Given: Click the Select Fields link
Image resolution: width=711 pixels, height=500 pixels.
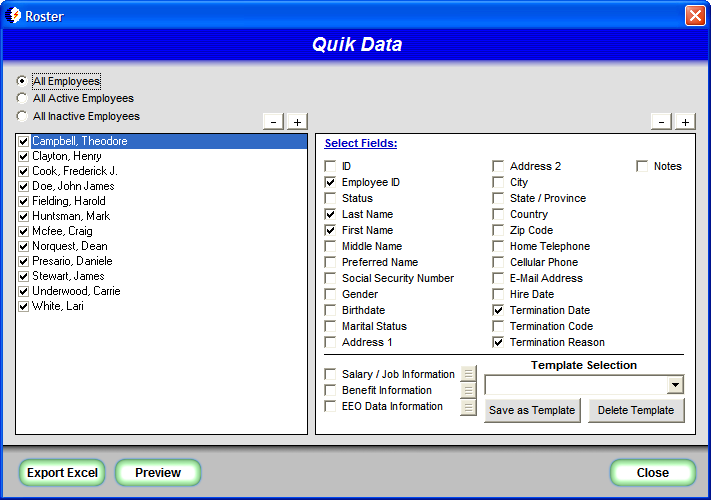Looking at the screenshot, I should tap(361, 143).
